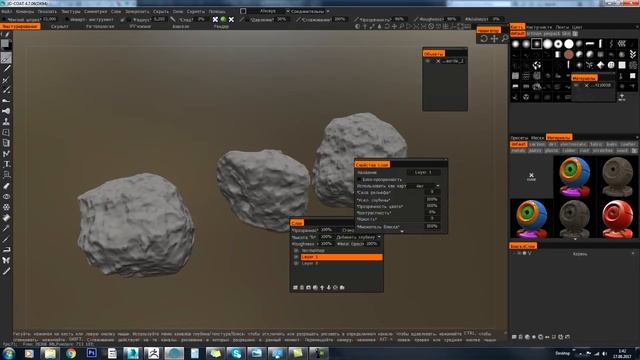This screenshot has width=640, height=360.
Task: Choose the first soft round brush alpha
Action: coord(516,44)
